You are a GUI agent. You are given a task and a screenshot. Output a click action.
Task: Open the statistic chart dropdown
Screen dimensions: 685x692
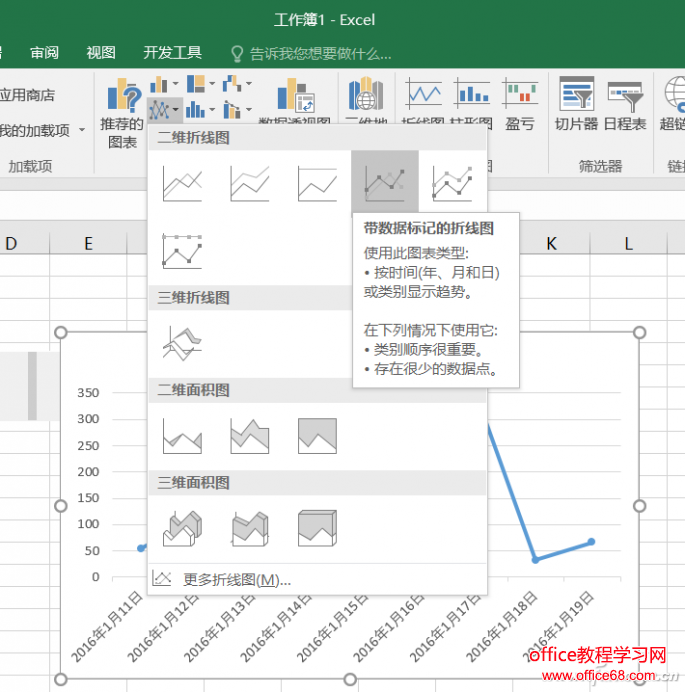pos(200,109)
